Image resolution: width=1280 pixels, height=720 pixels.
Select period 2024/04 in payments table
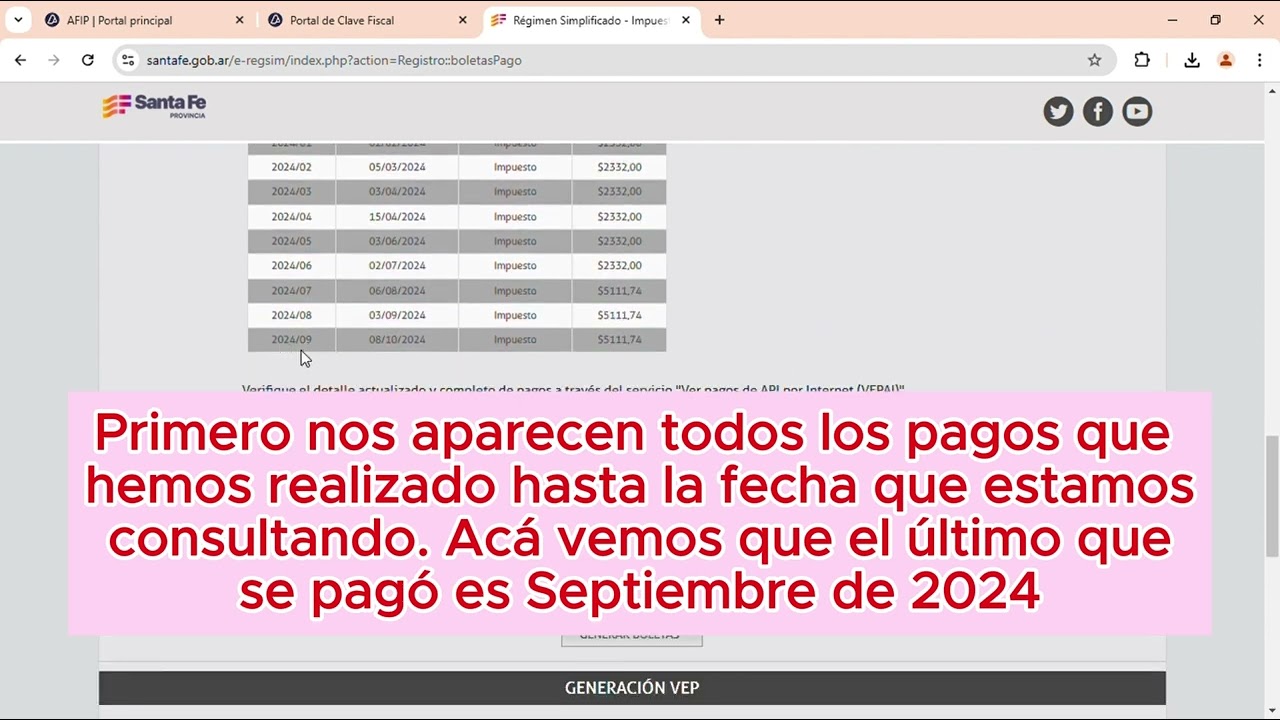pyautogui.click(x=291, y=216)
